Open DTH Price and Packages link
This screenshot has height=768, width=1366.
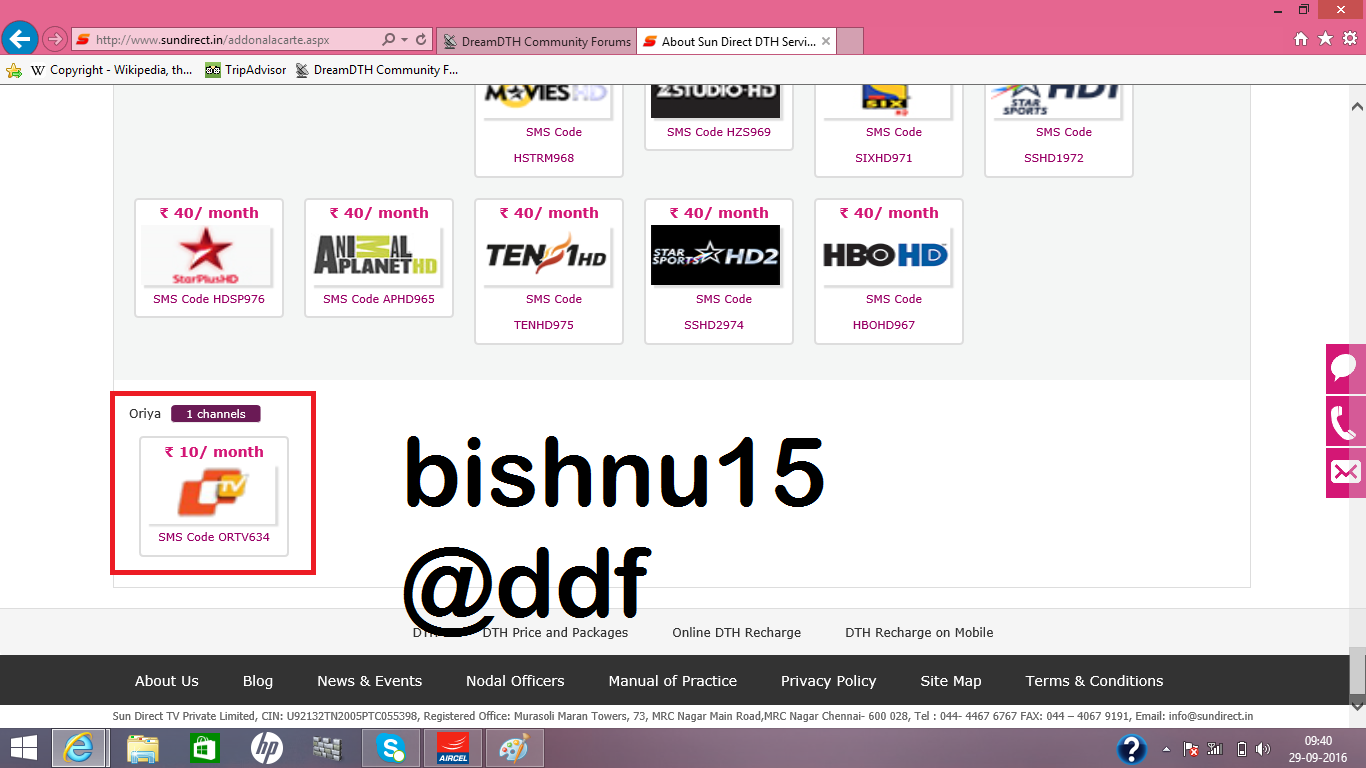coord(555,632)
